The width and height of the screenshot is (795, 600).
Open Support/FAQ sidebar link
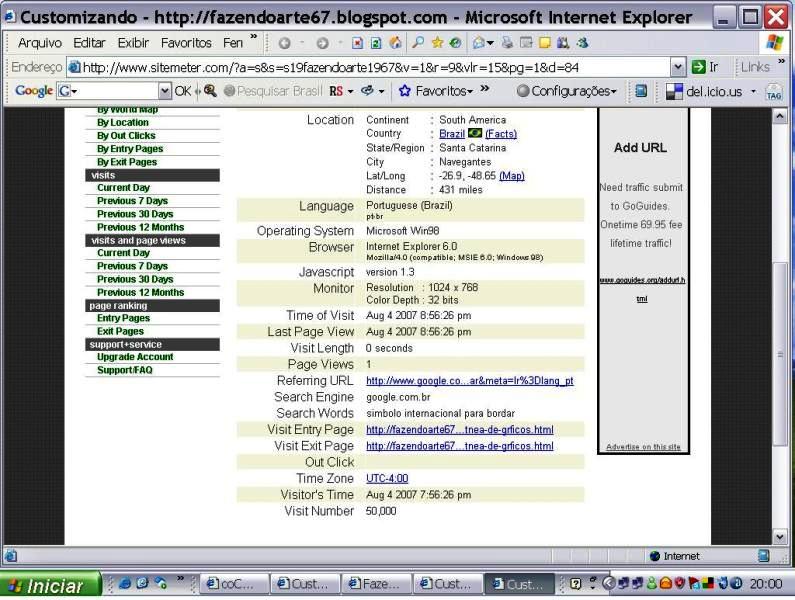pyautogui.click(x=124, y=370)
